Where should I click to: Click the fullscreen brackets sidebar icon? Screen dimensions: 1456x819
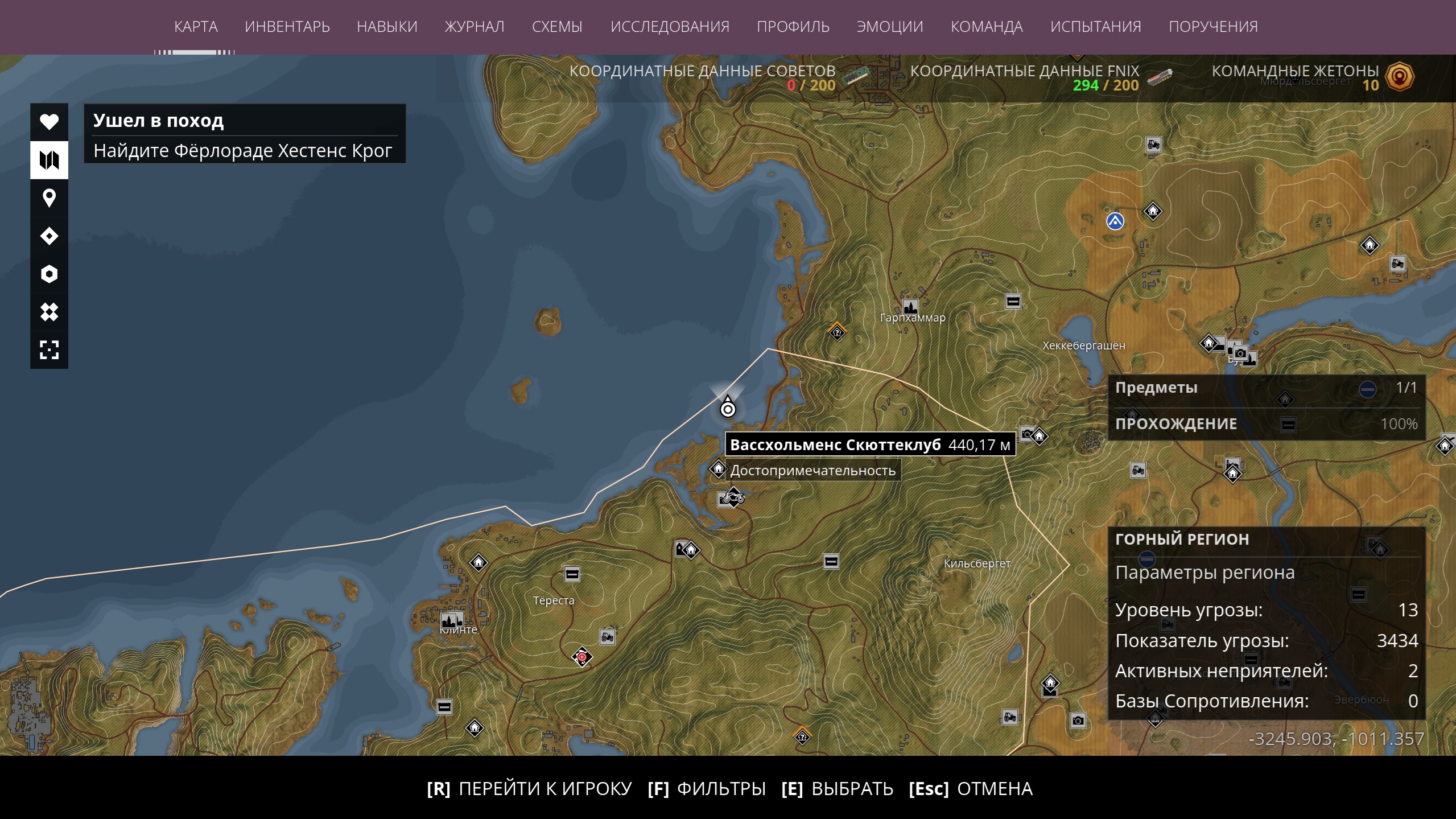pos(49,349)
